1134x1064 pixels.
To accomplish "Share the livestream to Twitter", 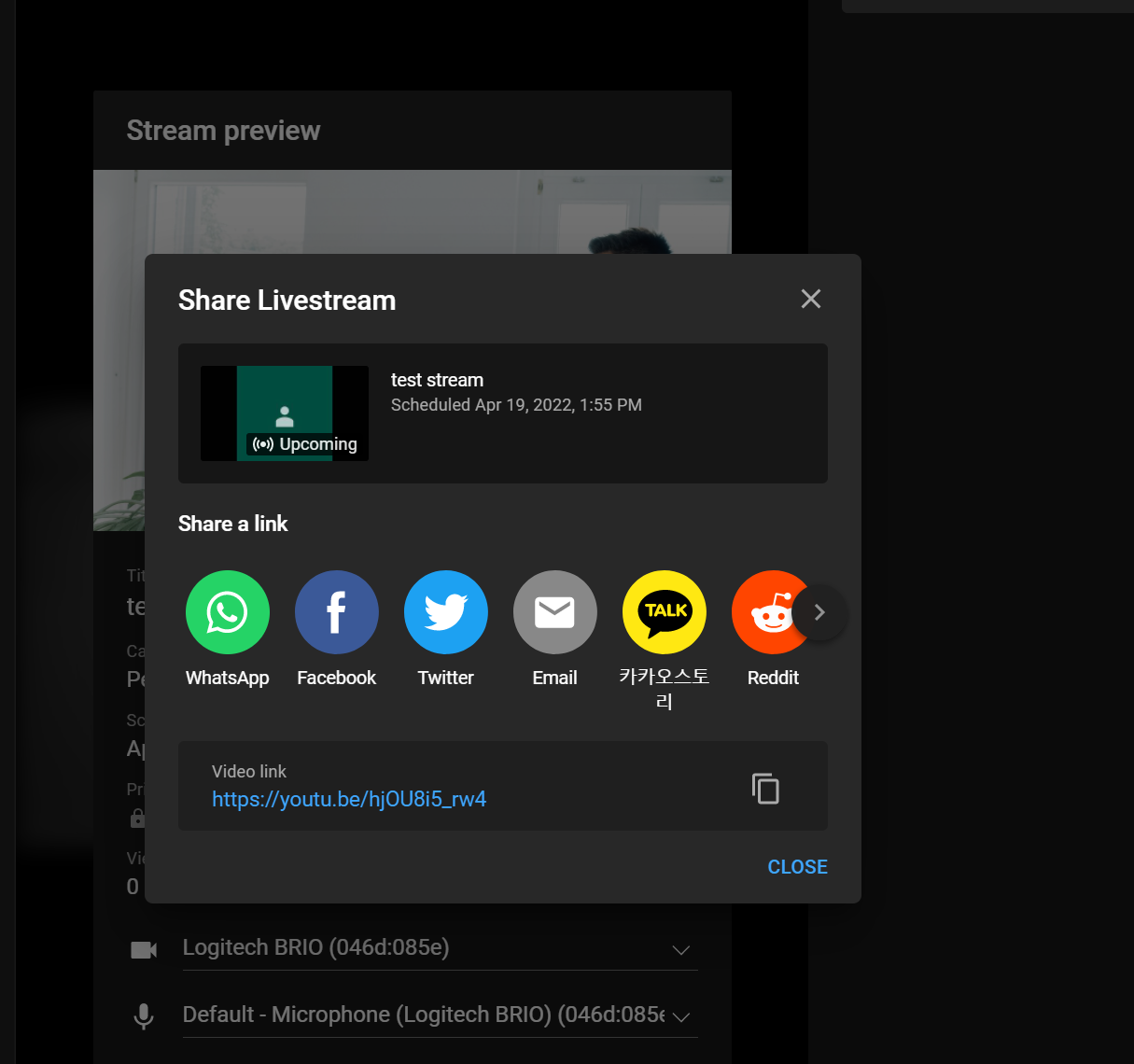I will point(445,612).
